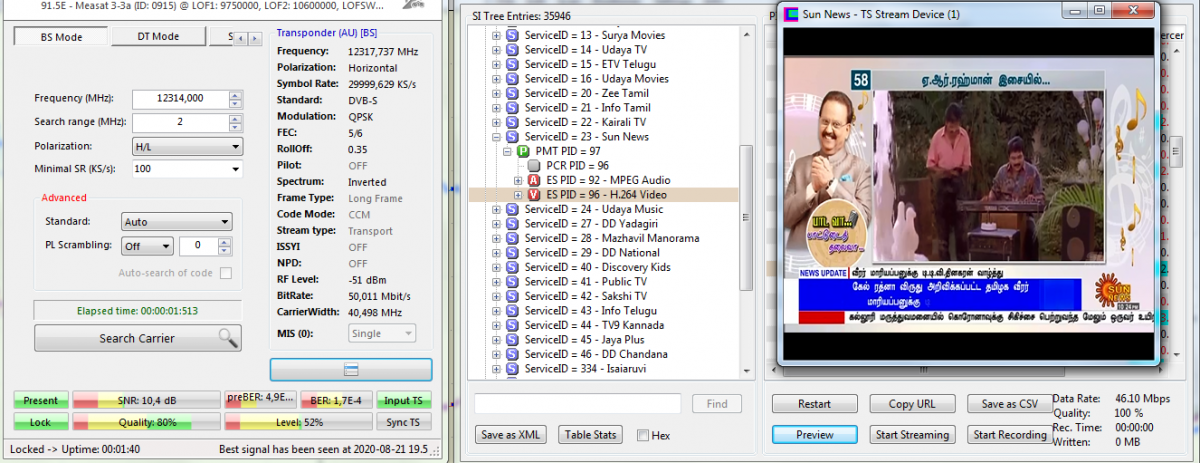Click the Input TS indicator
Viewport: 1200px width, 463px height.
[405, 401]
